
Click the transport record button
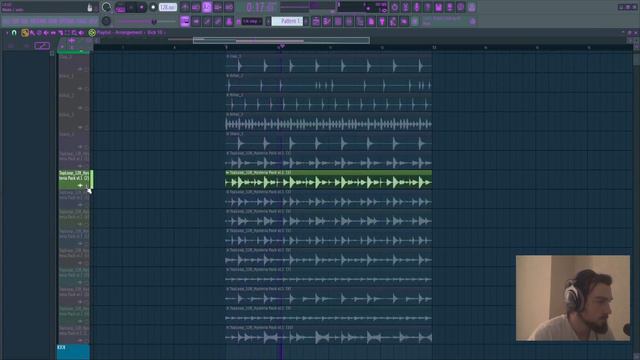click(x=153, y=7)
